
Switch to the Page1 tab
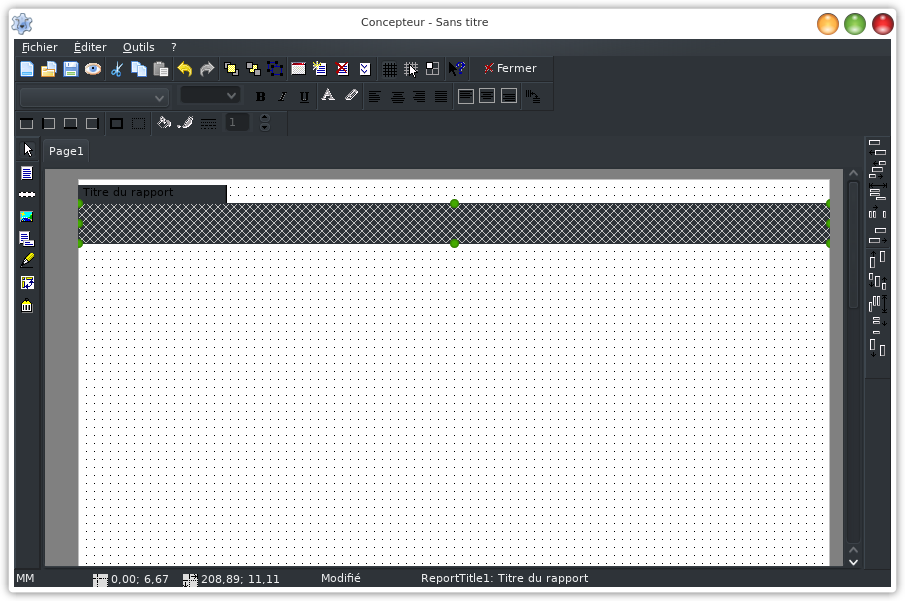66,151
